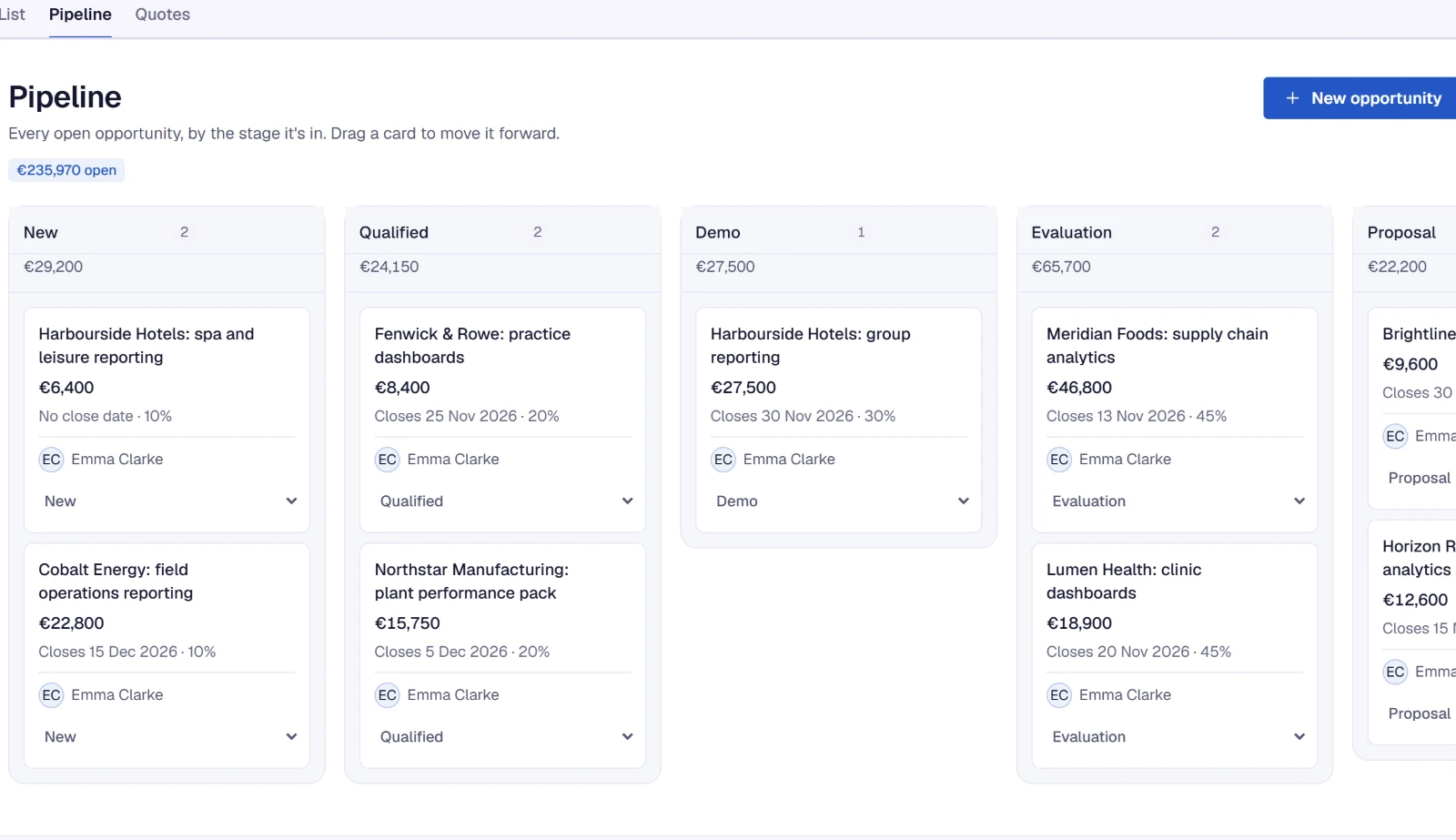Click EC avatar on Meridian Foods card
The height and width of the screenshot is (840, 1456).
[1059, 460]
